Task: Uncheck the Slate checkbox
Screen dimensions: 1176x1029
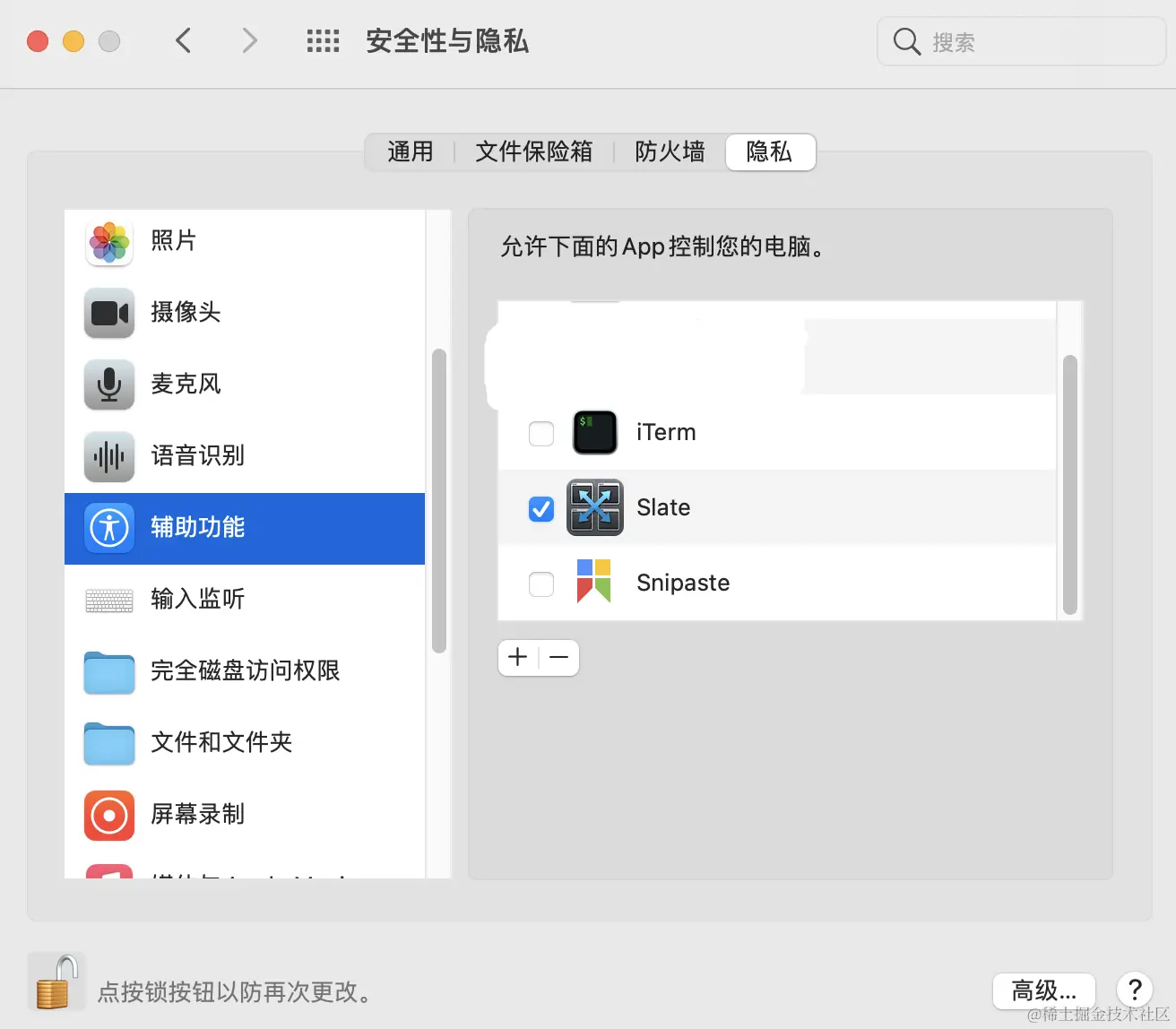Action: (541, 509)
